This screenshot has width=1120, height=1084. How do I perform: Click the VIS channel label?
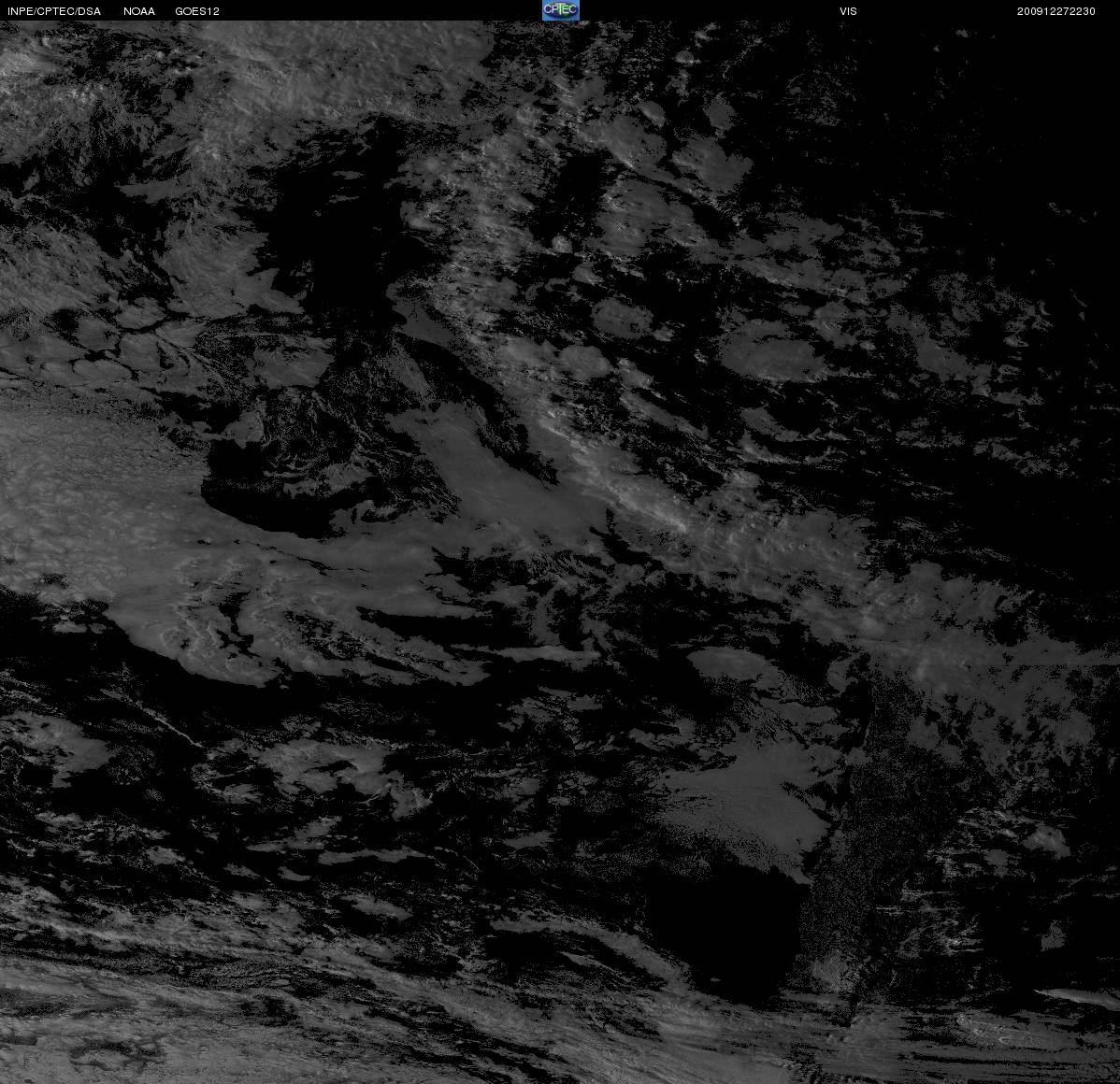pos(849,11)
